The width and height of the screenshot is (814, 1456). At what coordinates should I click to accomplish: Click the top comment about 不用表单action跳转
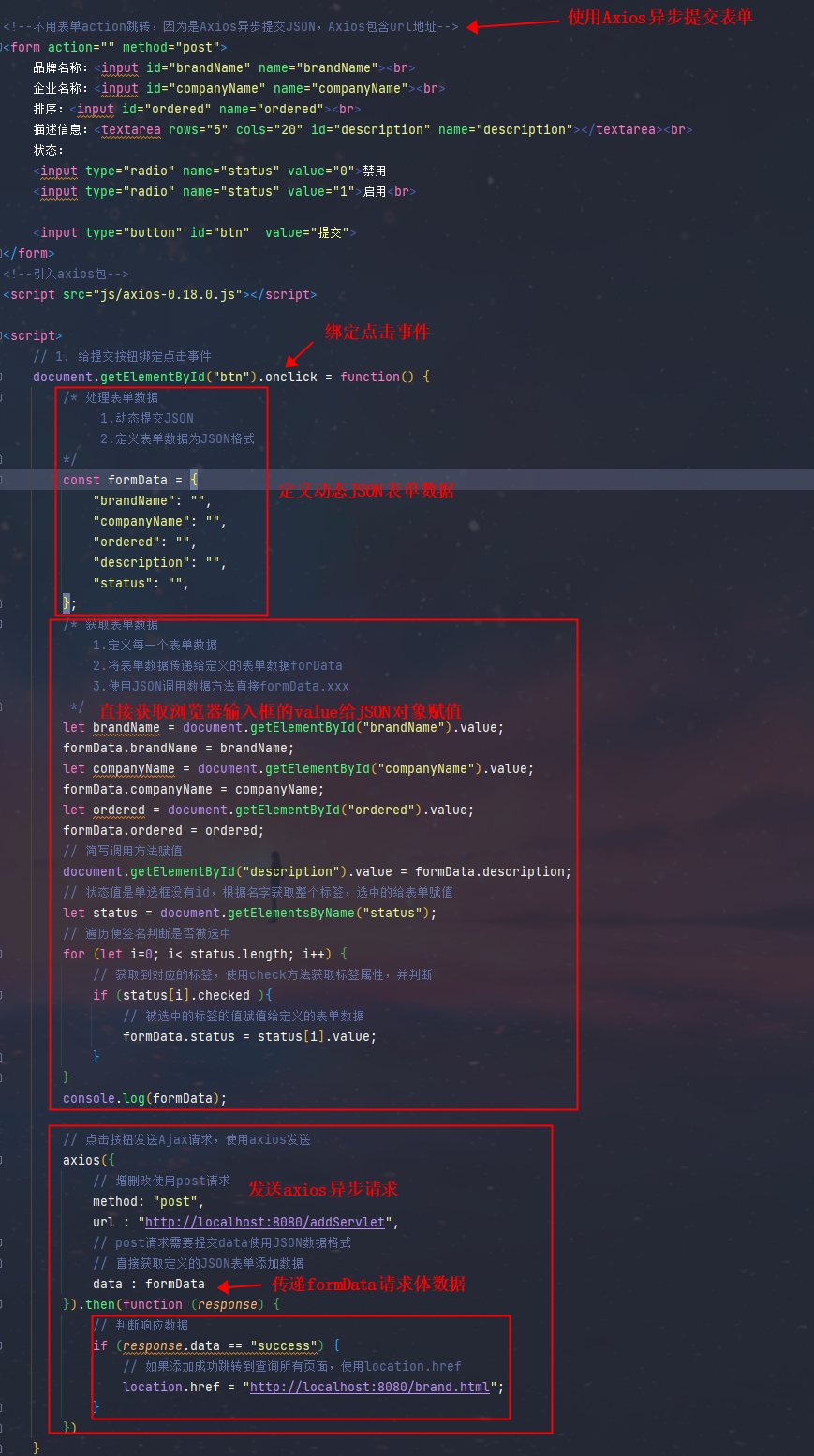tap(230, 26)
